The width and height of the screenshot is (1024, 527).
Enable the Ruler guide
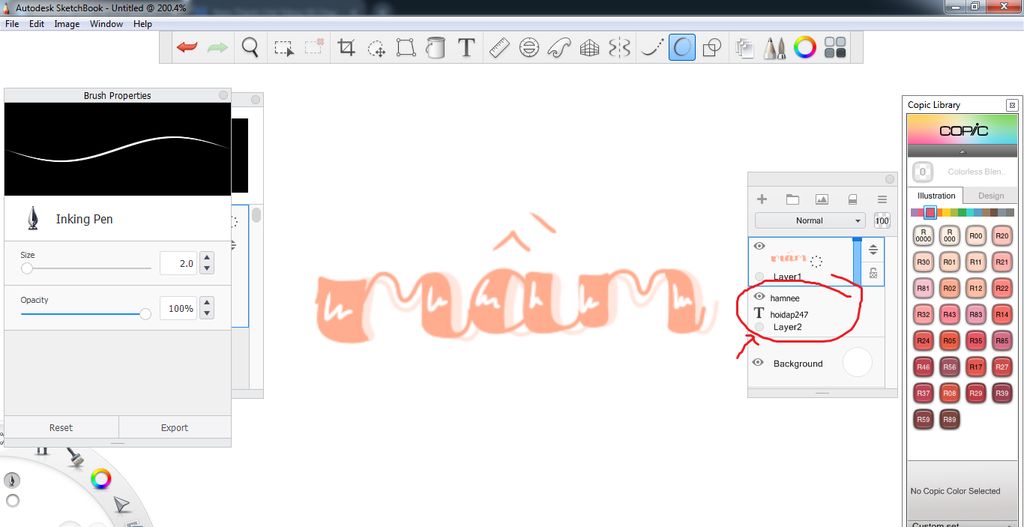click(500, 48)
